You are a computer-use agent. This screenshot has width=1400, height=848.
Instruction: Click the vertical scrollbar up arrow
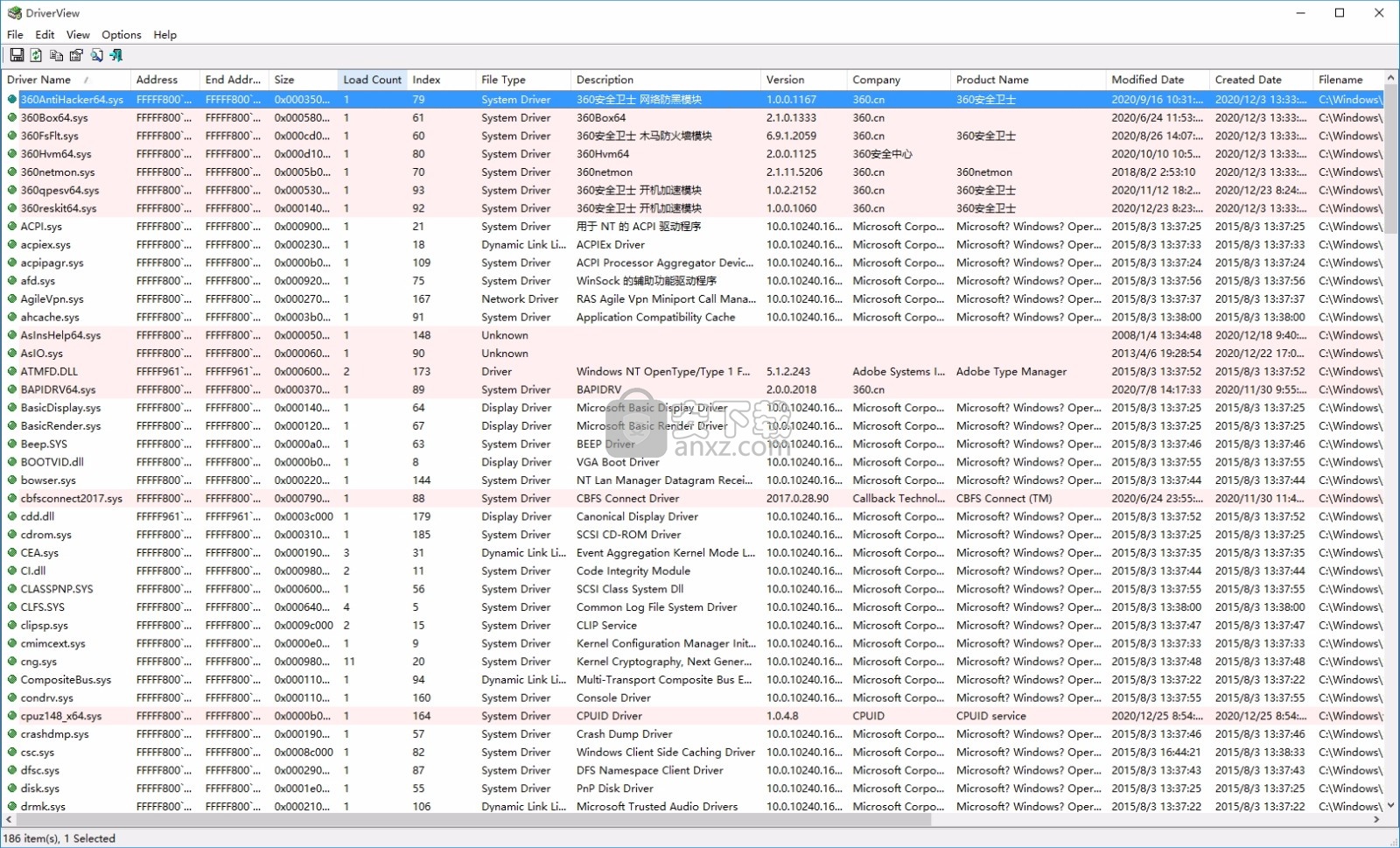coord(1391,79)
